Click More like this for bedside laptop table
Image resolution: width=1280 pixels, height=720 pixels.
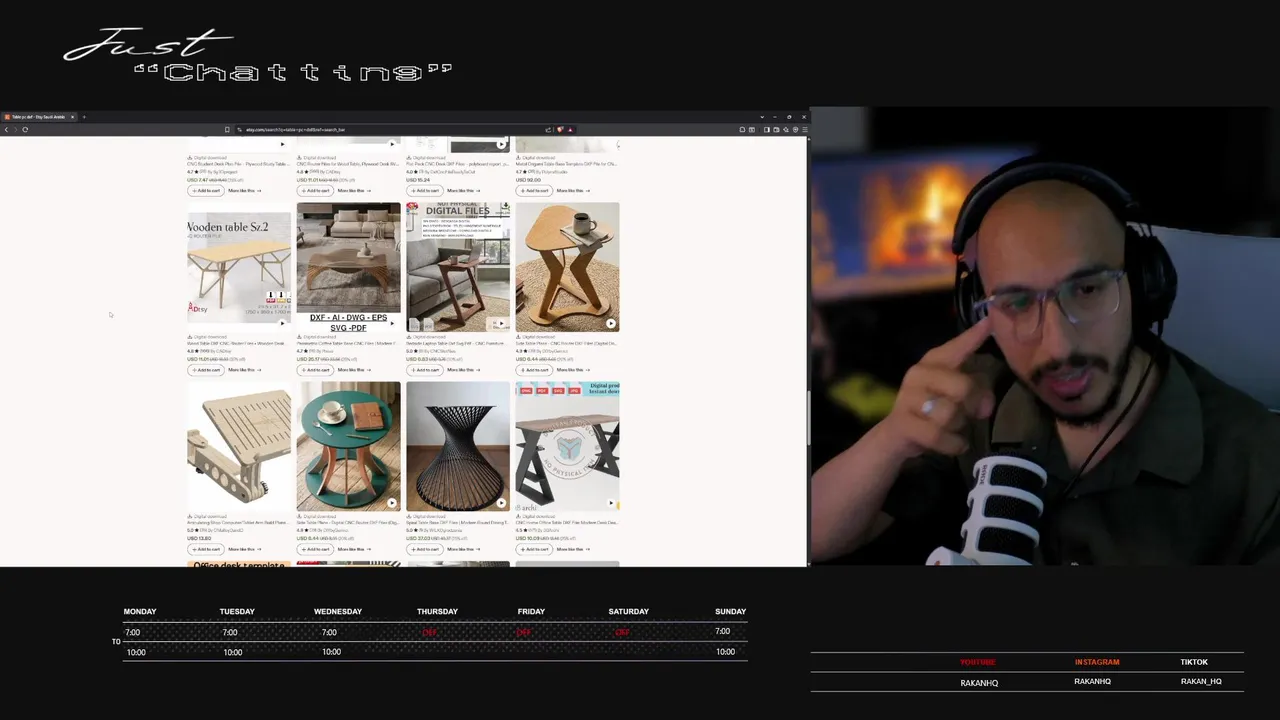coord(464,370)
